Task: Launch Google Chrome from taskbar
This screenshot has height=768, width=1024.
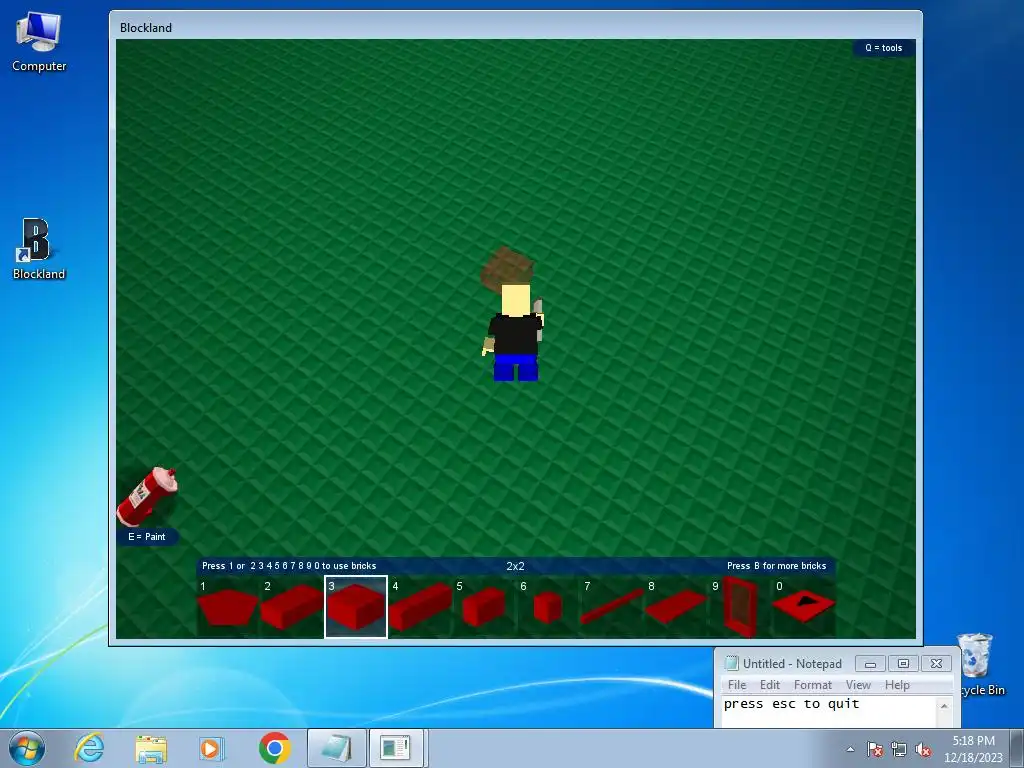Action: pyautogui.click(x=275, y=748)
